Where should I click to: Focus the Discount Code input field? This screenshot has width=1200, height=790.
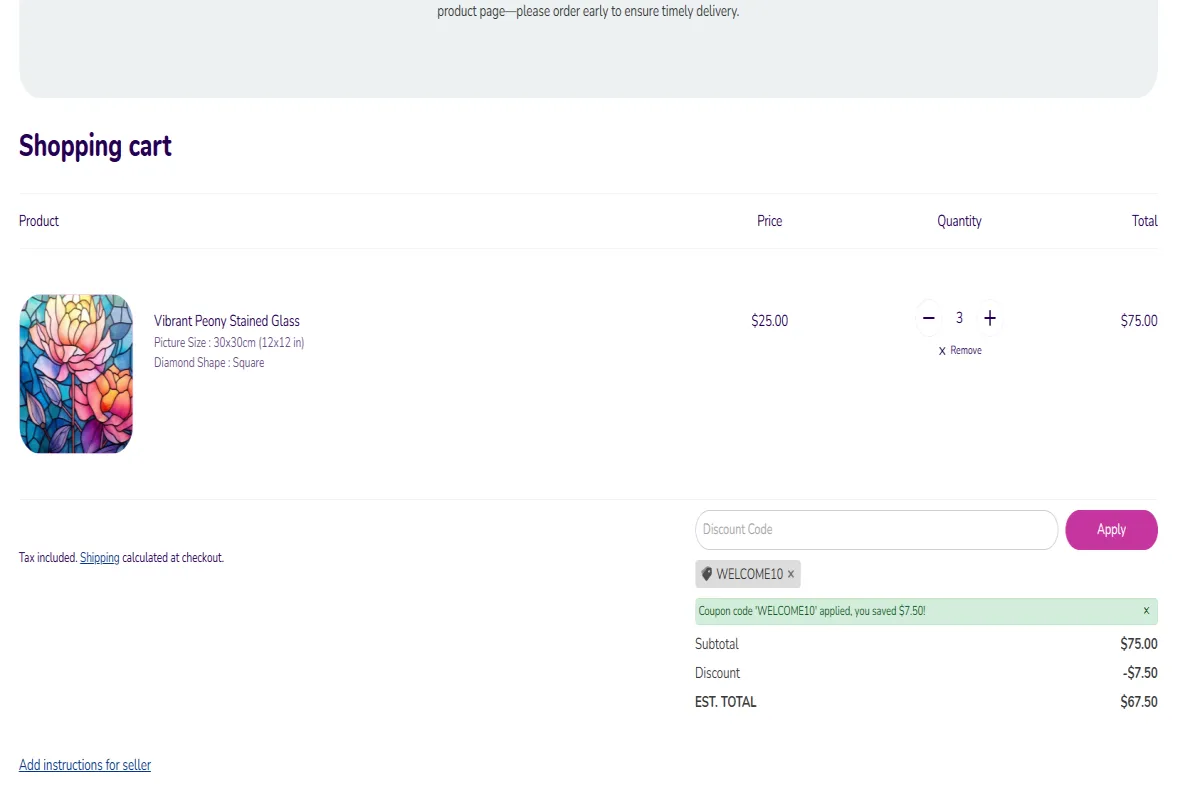pos(876,530)
